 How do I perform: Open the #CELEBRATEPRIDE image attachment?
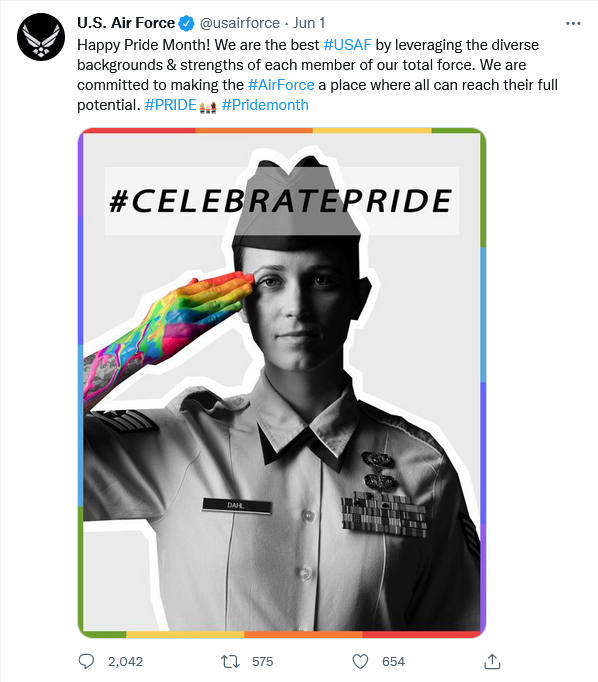click(282, 383)
